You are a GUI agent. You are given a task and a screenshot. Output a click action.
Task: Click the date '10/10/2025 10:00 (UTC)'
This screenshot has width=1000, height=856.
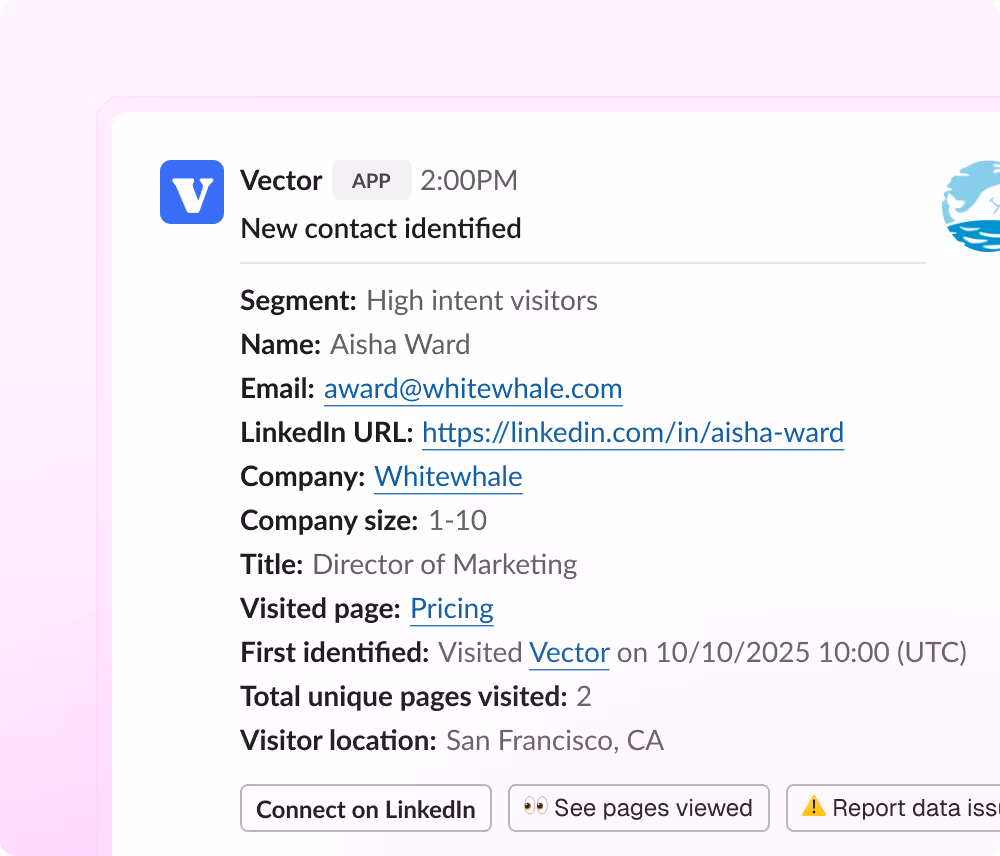click(x=811, y=653)
